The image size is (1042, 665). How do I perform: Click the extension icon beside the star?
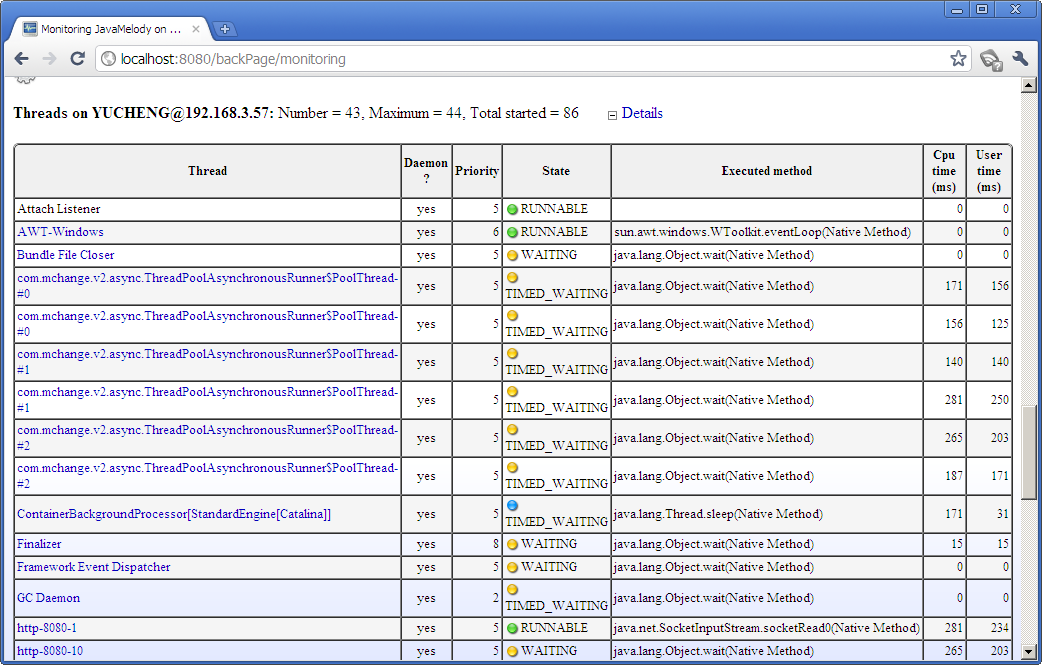991,60
